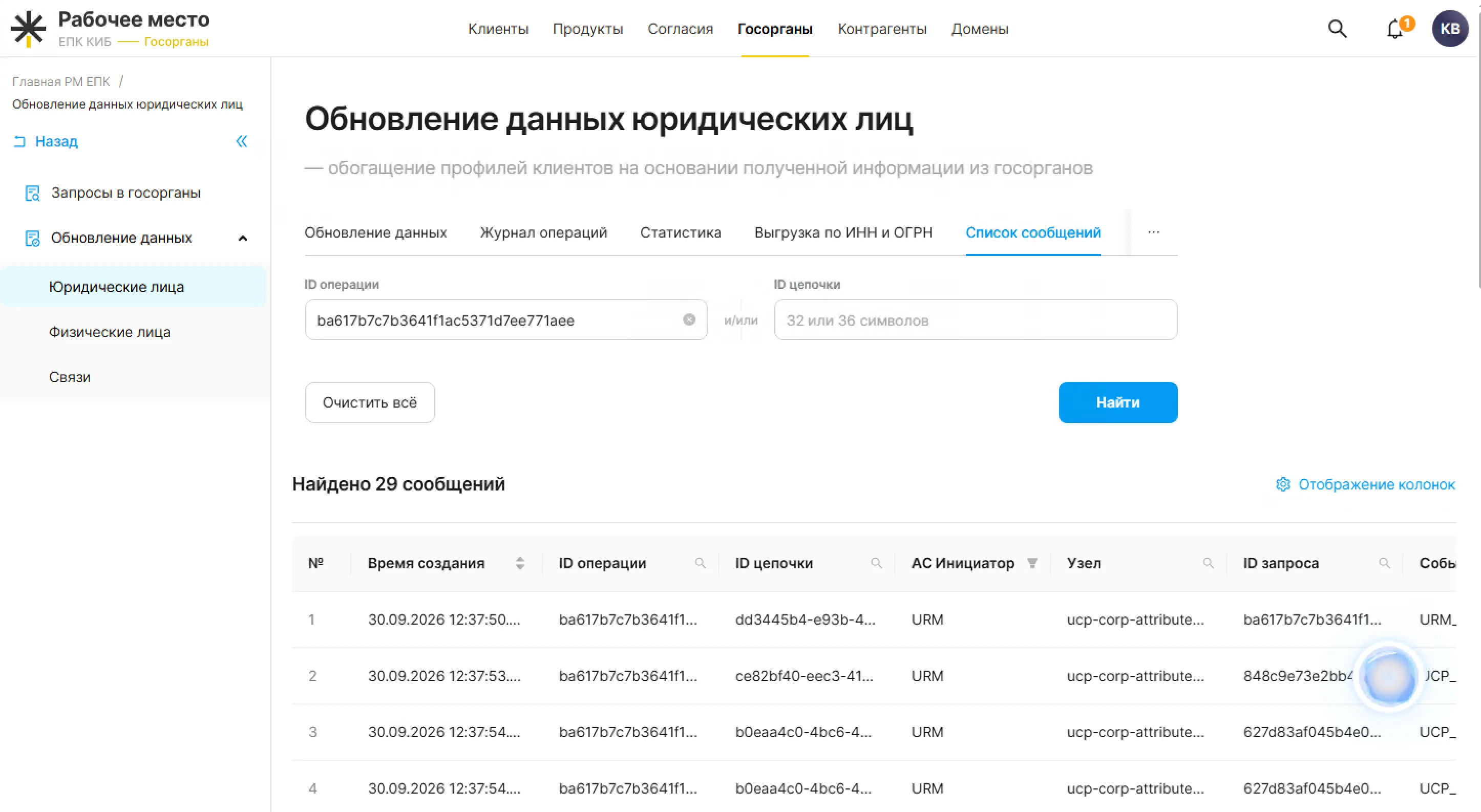Open the Контрагенты top menu
The width and height of the screenshot is (1481, 812).
(882, 29)
